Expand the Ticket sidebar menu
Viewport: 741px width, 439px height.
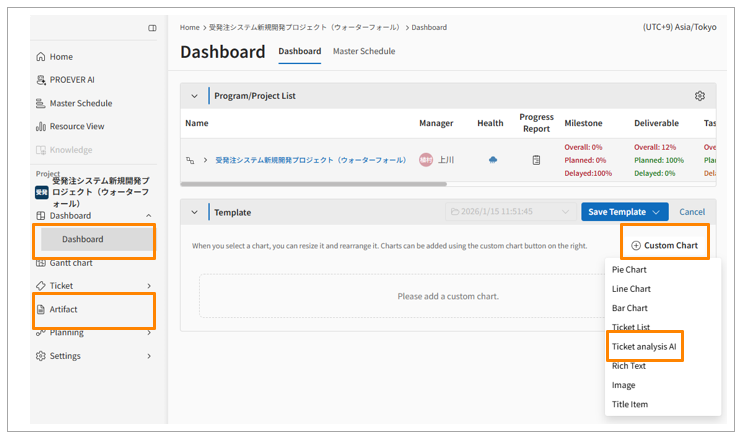(x=149, y=286)
